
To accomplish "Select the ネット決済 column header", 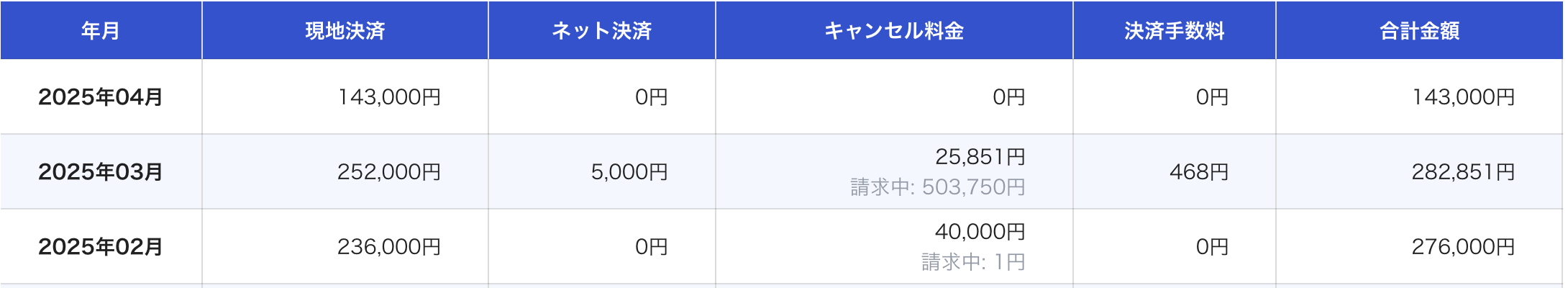I will pyautogui.click(x=601, y=31).
